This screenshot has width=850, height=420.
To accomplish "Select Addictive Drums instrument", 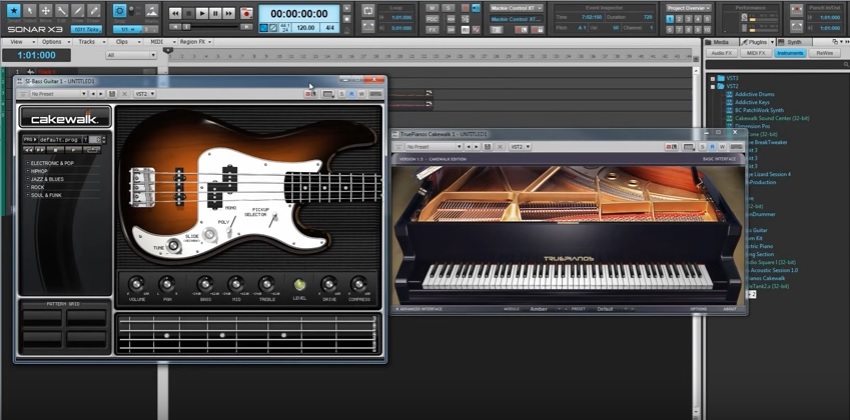I will tap(755, 94).
